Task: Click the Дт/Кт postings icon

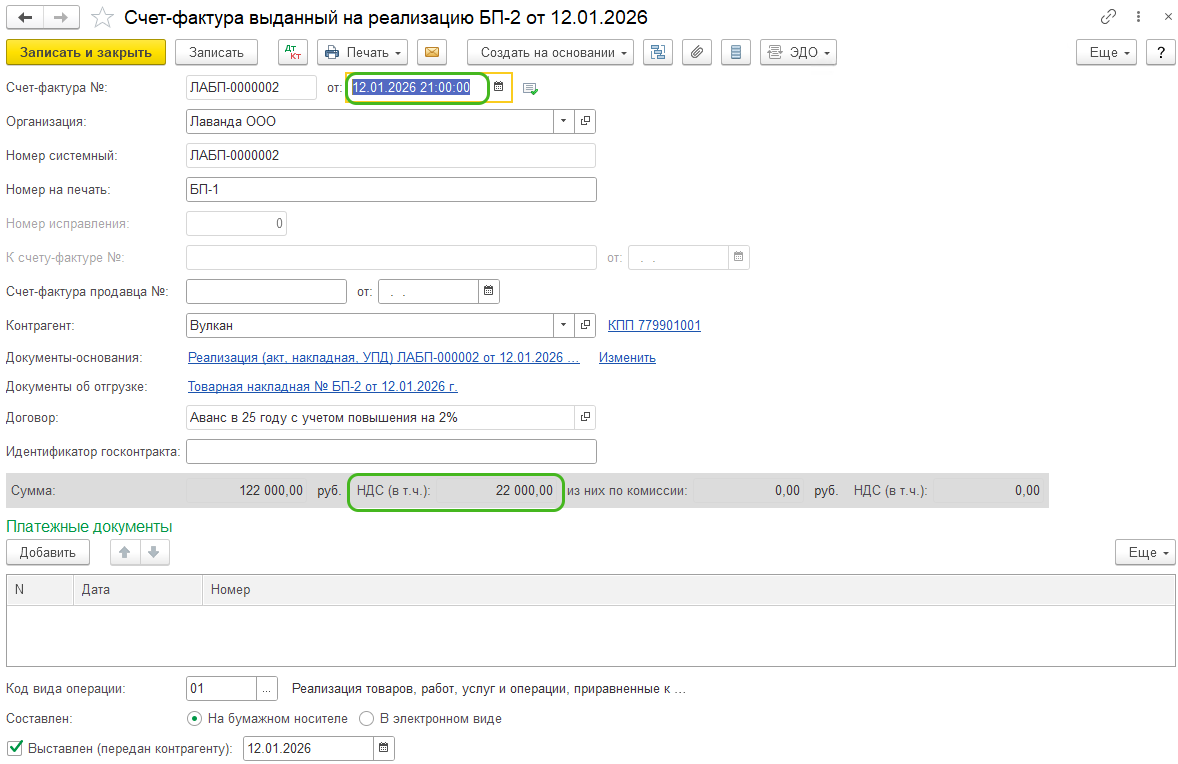Action: (293, 52)
